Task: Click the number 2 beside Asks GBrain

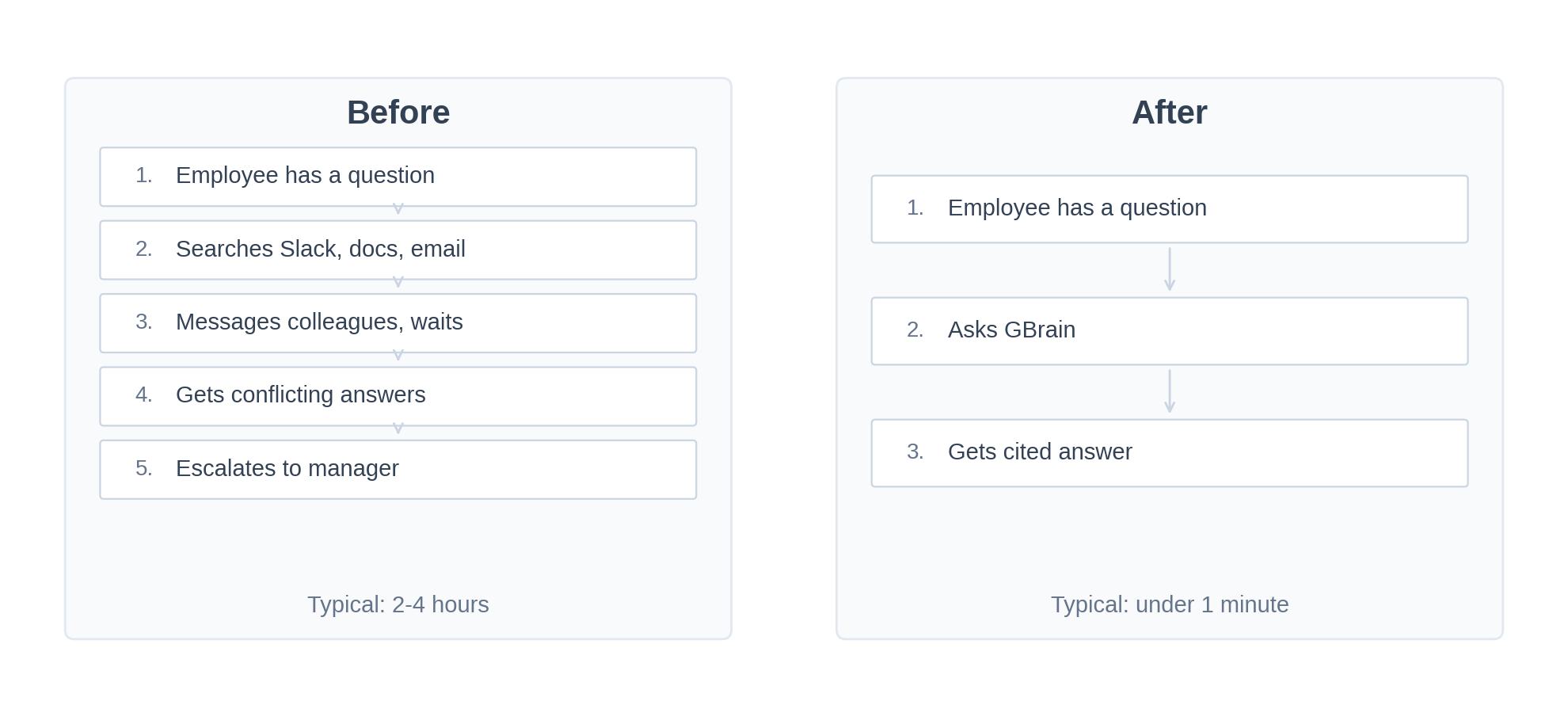Action: tap(915, 330)
